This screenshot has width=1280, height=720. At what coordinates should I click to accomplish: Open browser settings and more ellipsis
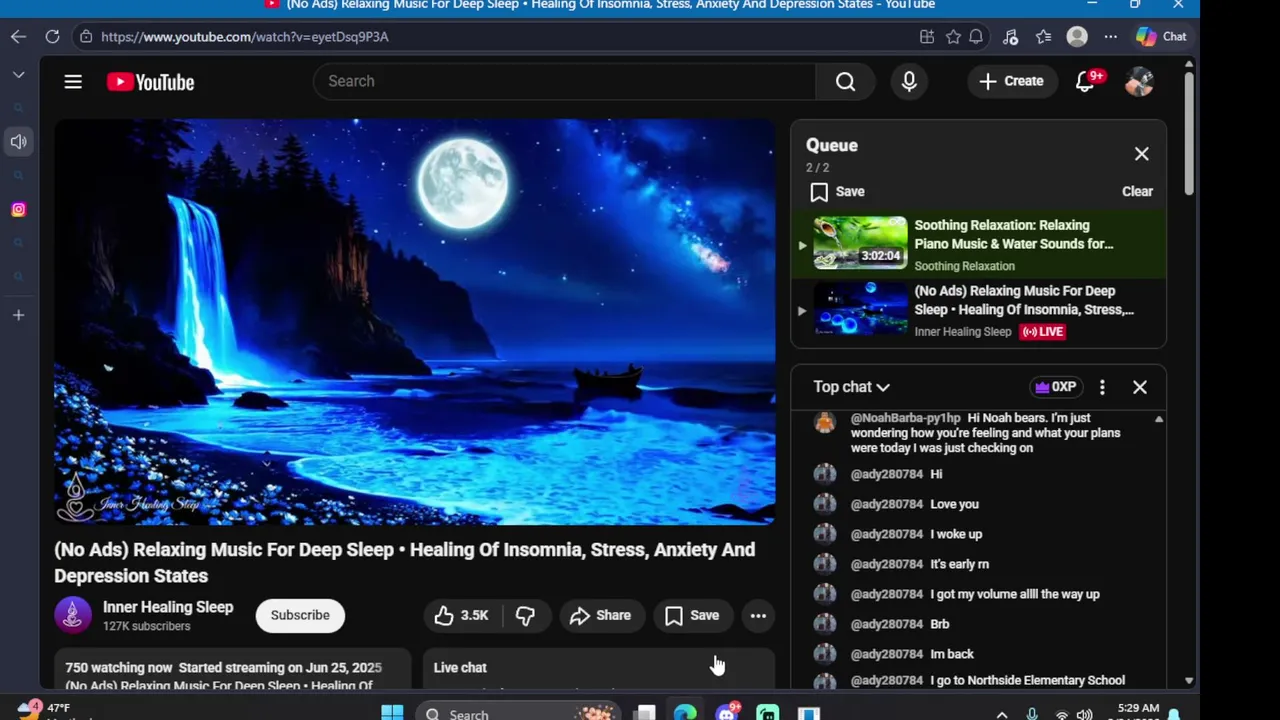(1111, 36)
